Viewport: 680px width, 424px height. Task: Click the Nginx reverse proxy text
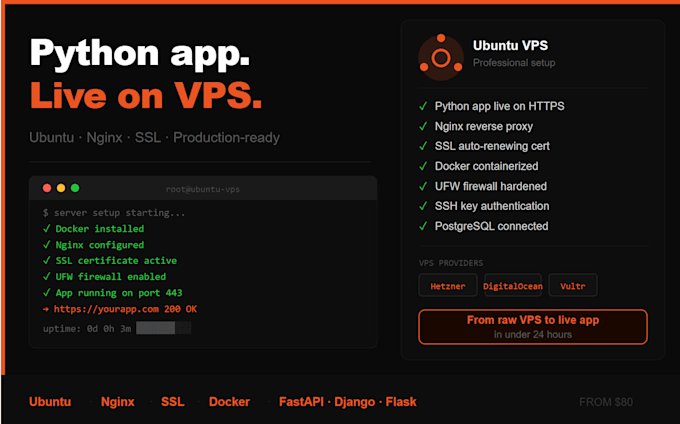[x=484, y=126]
